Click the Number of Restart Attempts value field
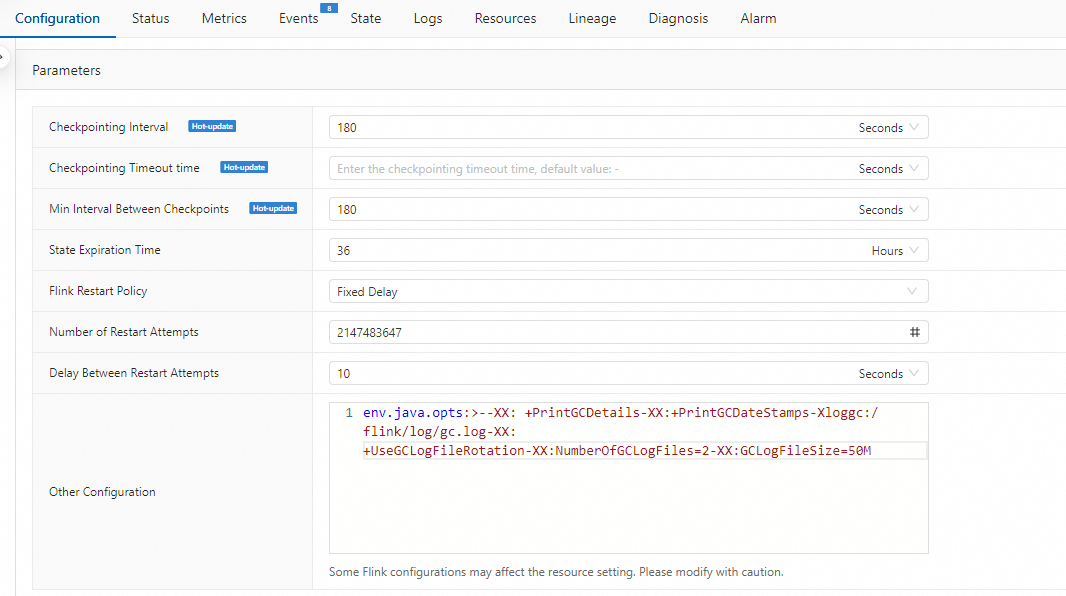 pos(610,332)
